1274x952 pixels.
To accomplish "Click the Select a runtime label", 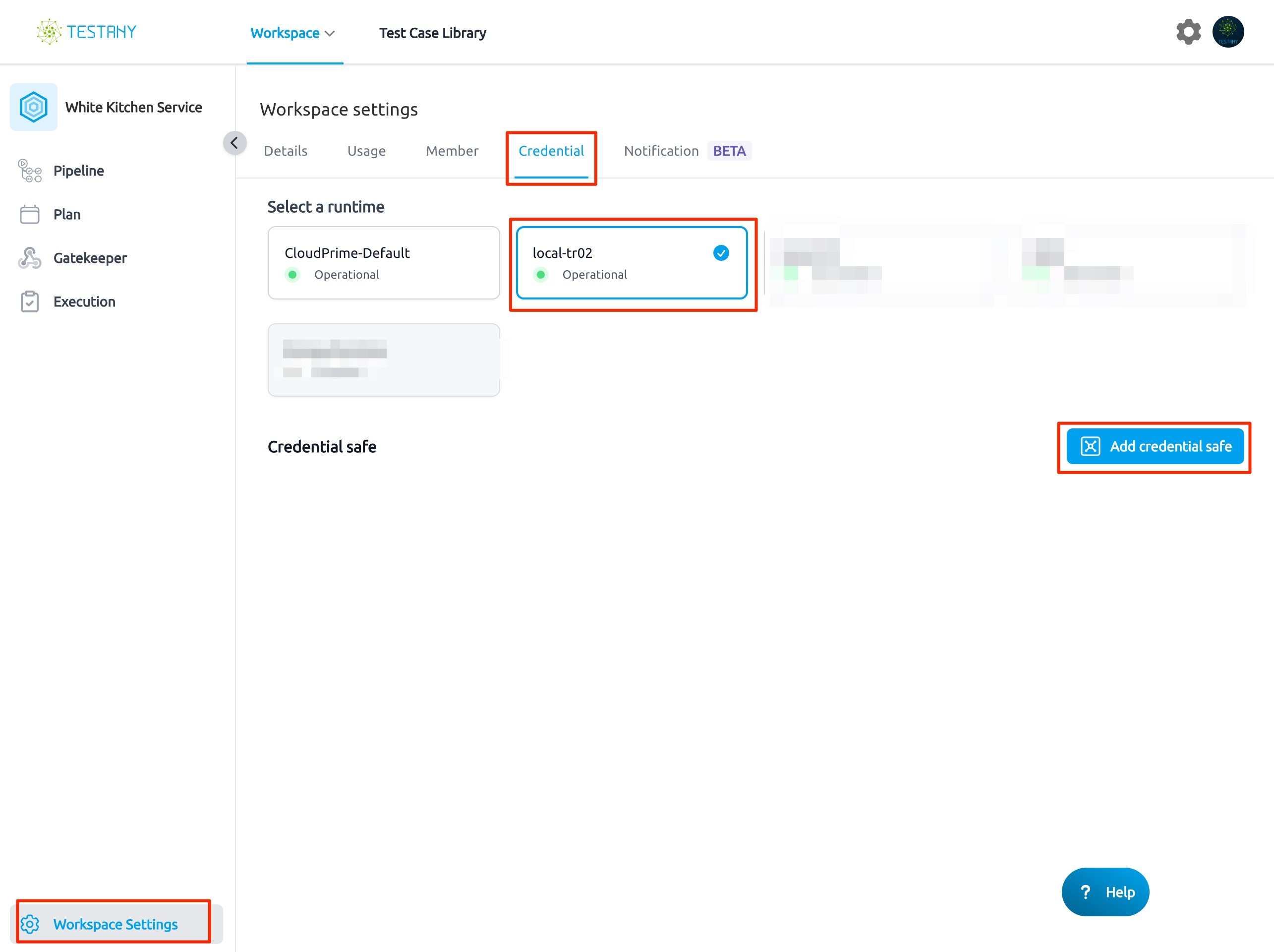I will [325, 207].
